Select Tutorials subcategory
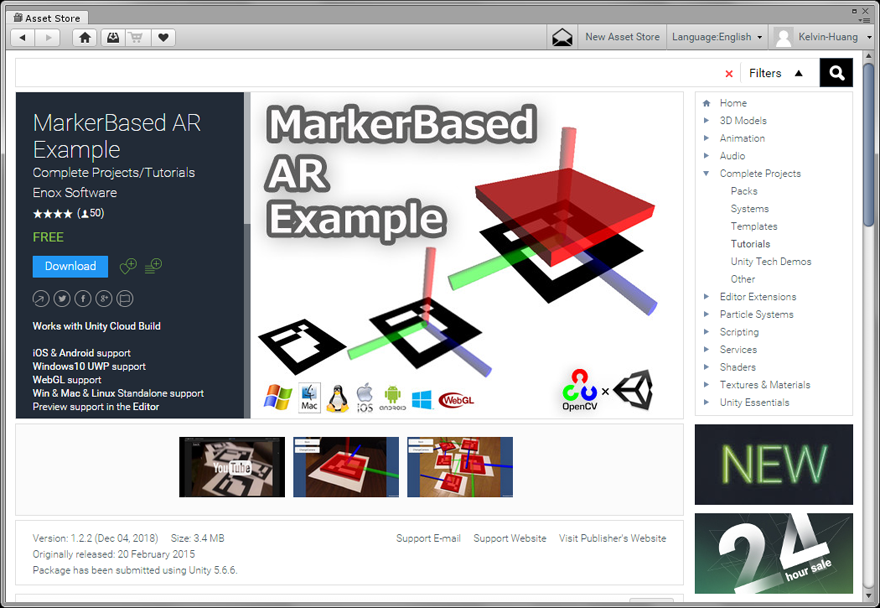The width and height of the screenshot is (880, 608). (750, 244)
